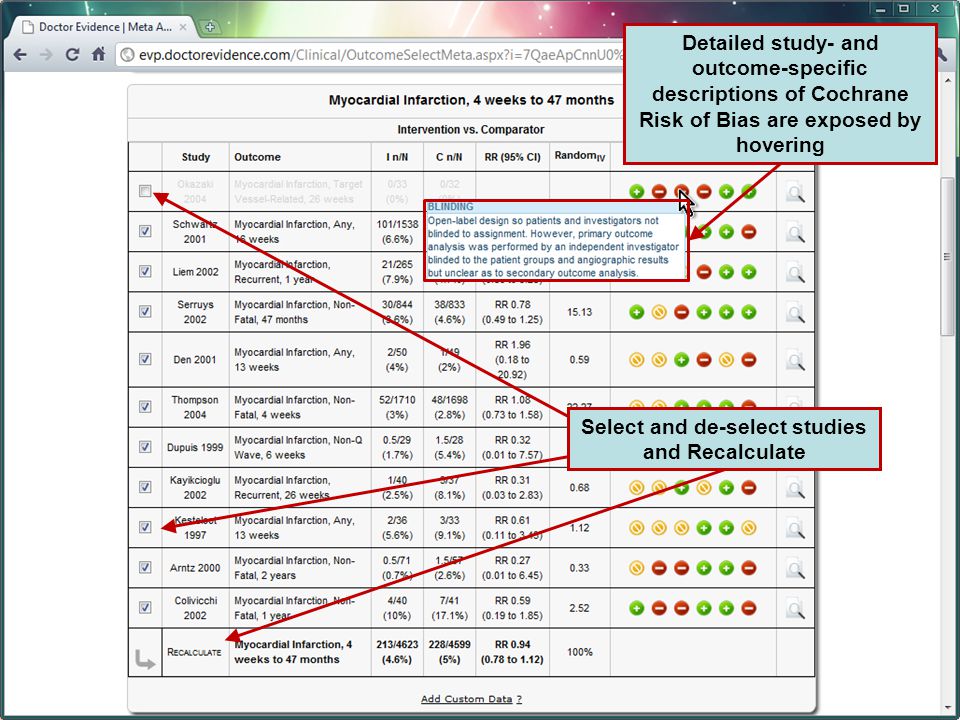Click the I n/N column header
This screenshot has height=720, width=960.
[397, 157]
